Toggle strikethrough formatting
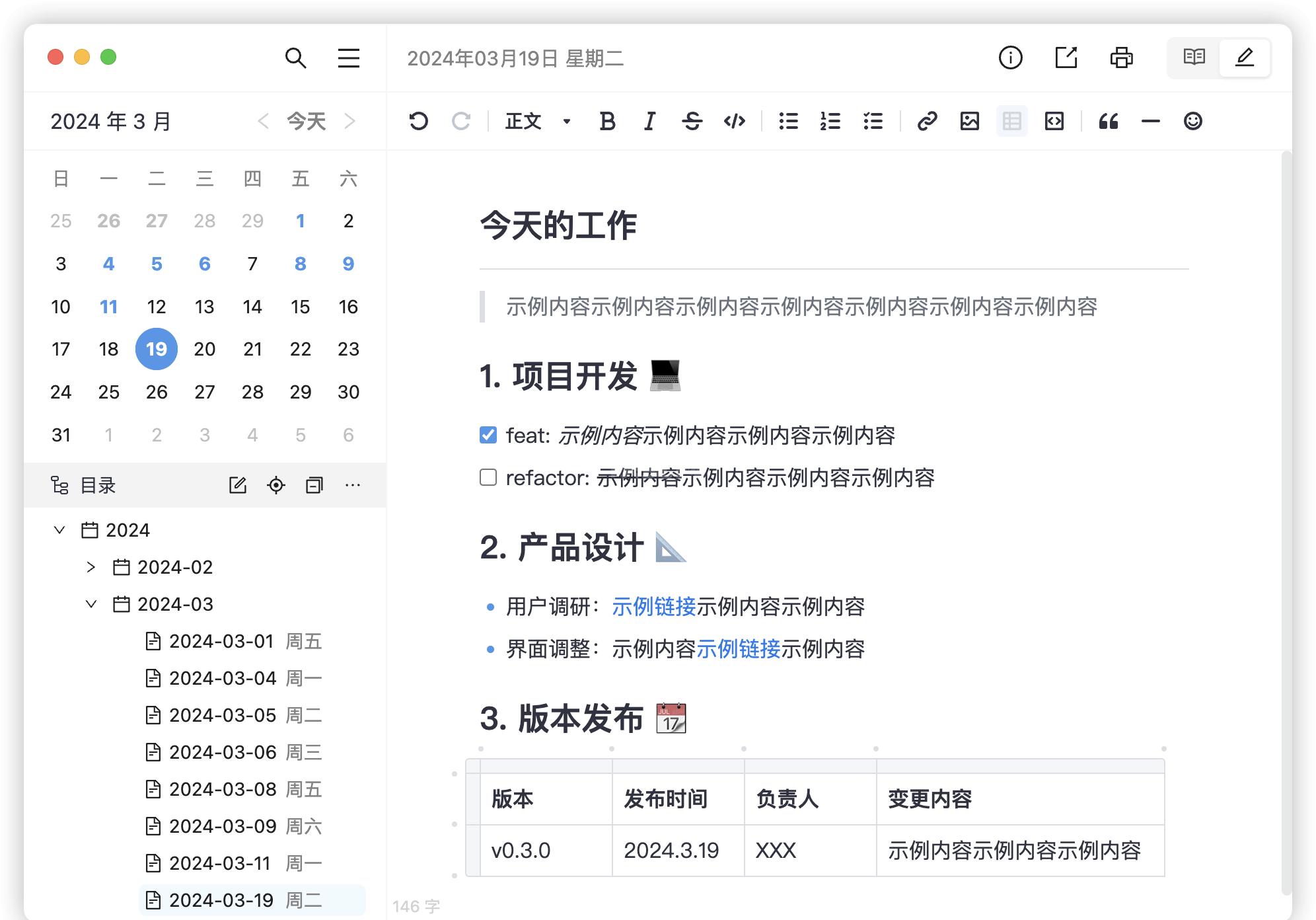 tap(692, 121)
